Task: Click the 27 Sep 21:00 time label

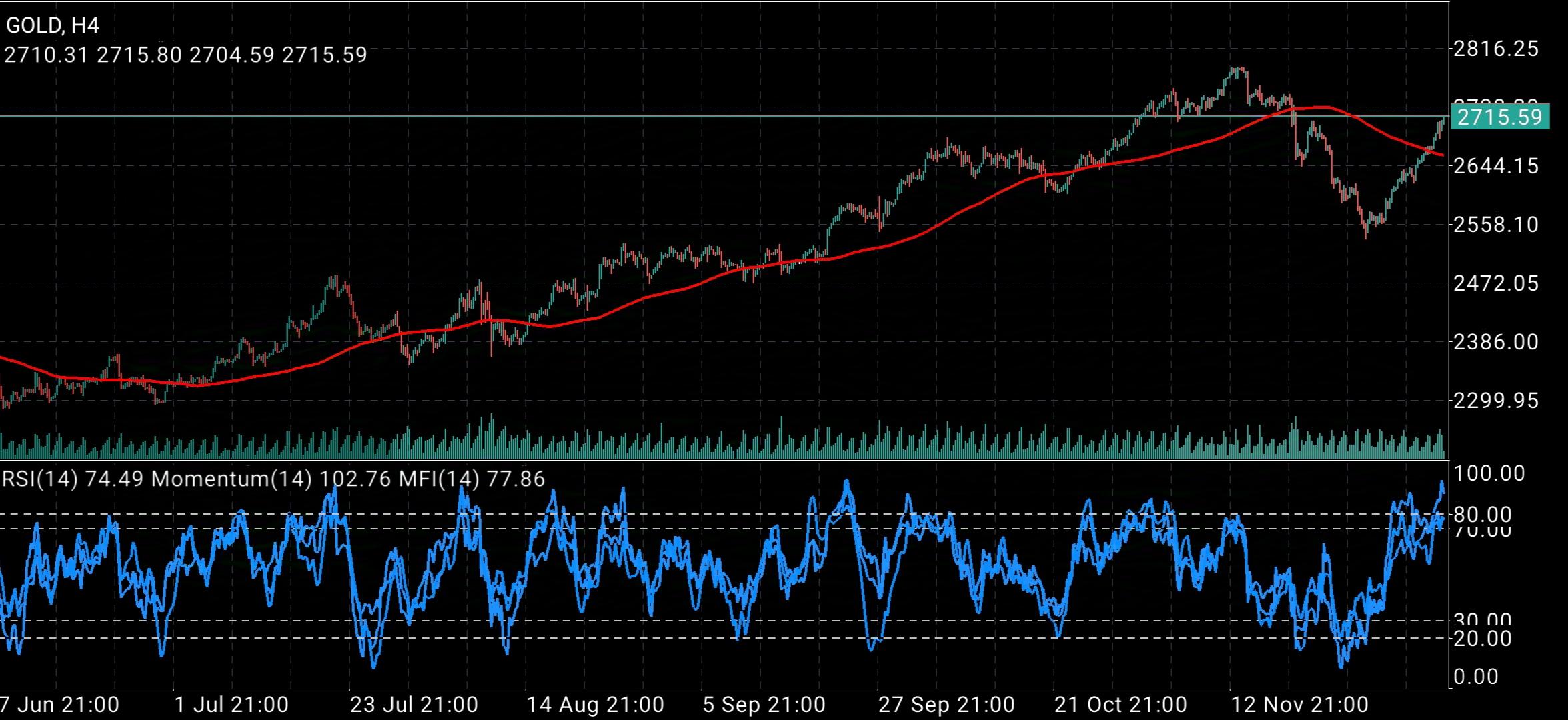Action: (x=946, y=704)
